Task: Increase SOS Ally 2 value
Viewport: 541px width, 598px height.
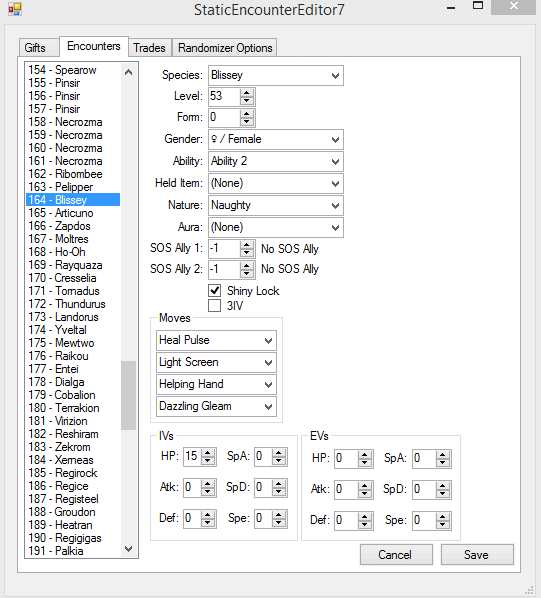Action: coord(247,266)
